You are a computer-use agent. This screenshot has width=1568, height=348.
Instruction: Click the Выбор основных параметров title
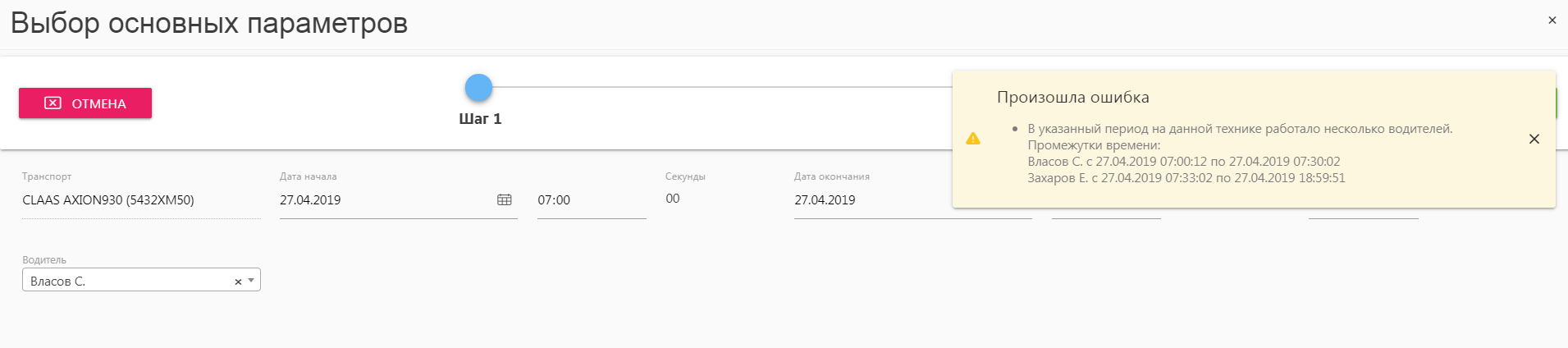(208, 23)
